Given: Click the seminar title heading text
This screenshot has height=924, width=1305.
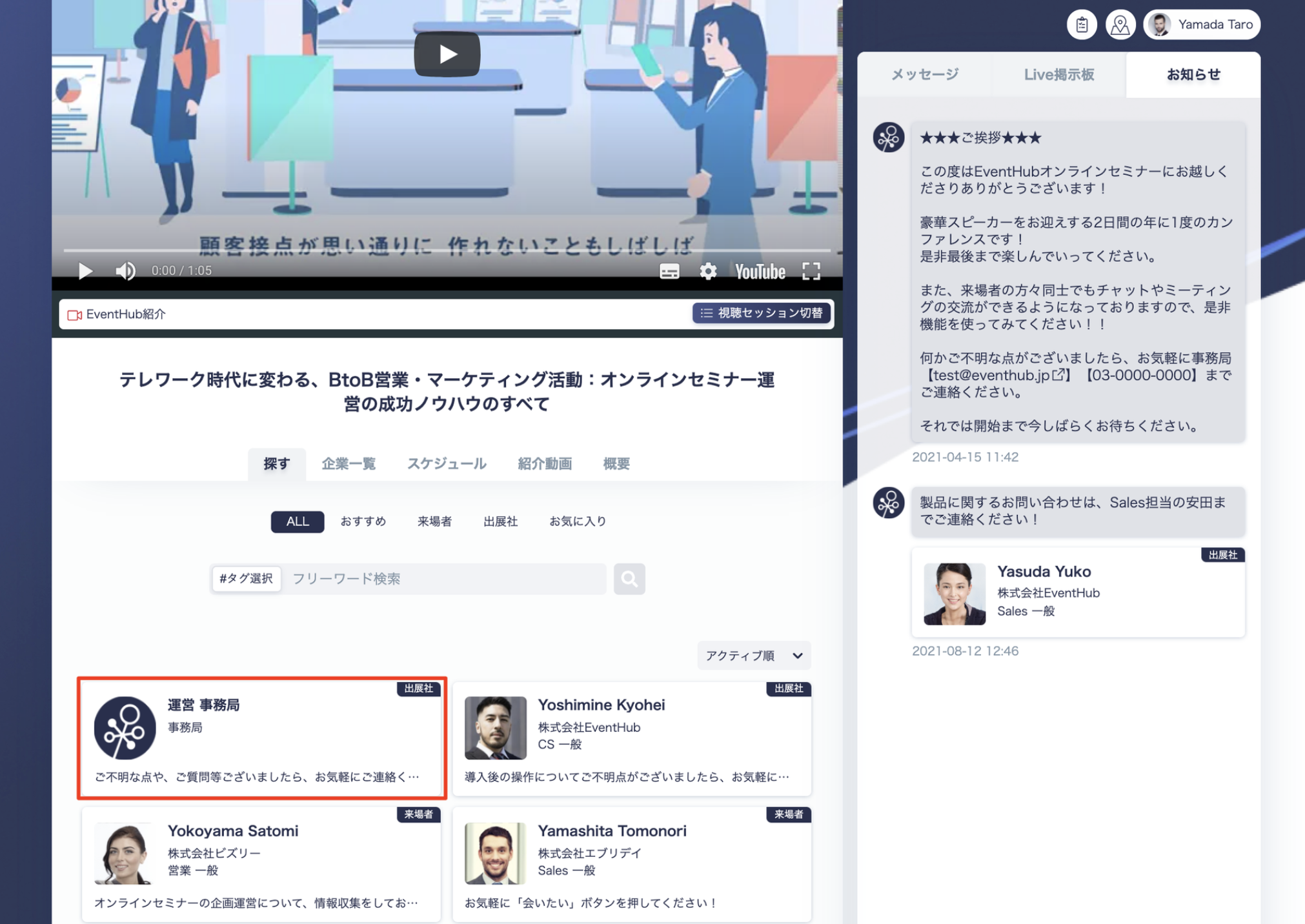Looking at the screenshot, I should coord(447,392).
